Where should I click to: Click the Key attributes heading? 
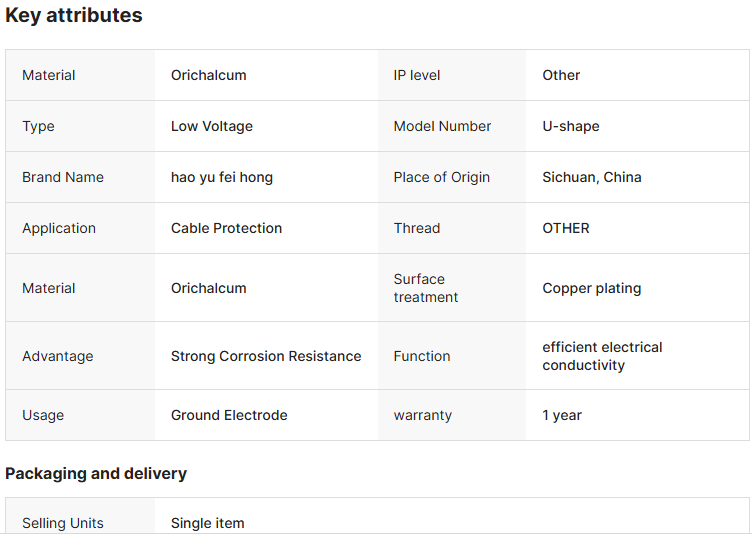74,16
